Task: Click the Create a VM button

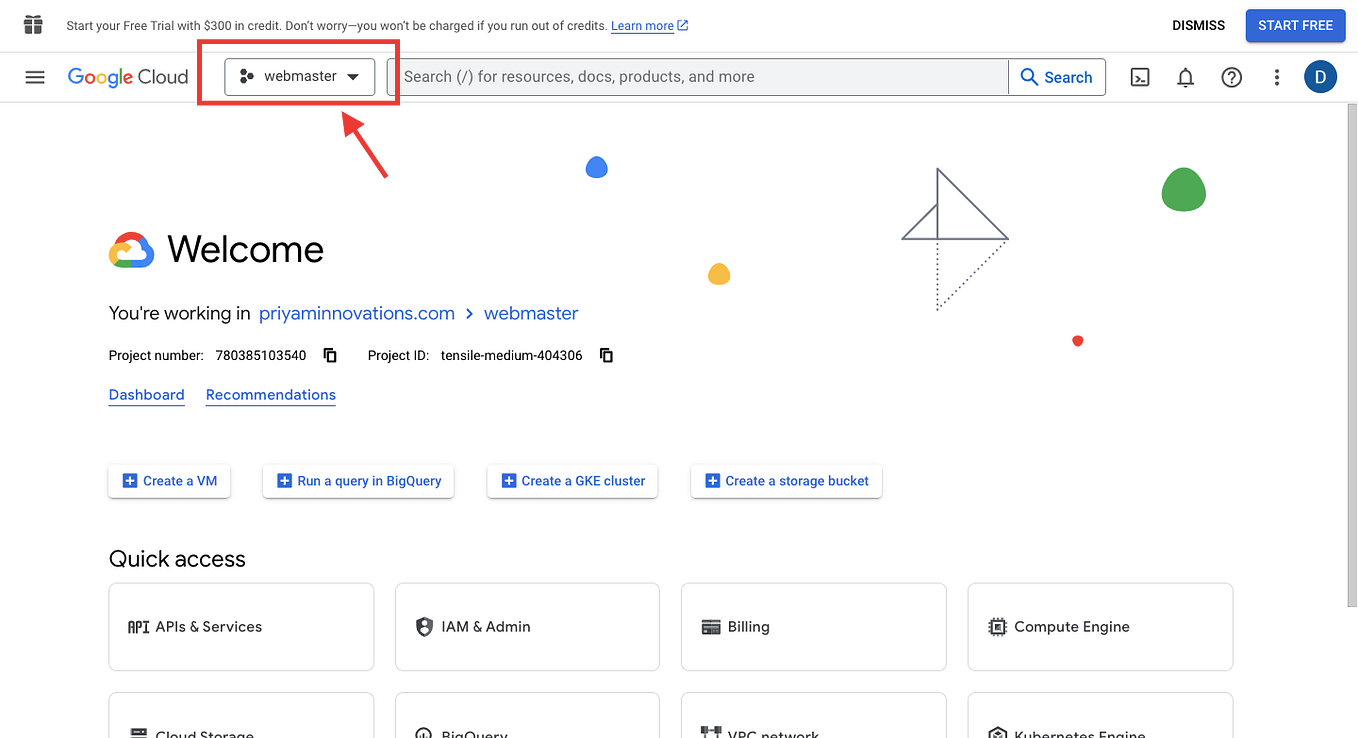Action: click(169, 481)
